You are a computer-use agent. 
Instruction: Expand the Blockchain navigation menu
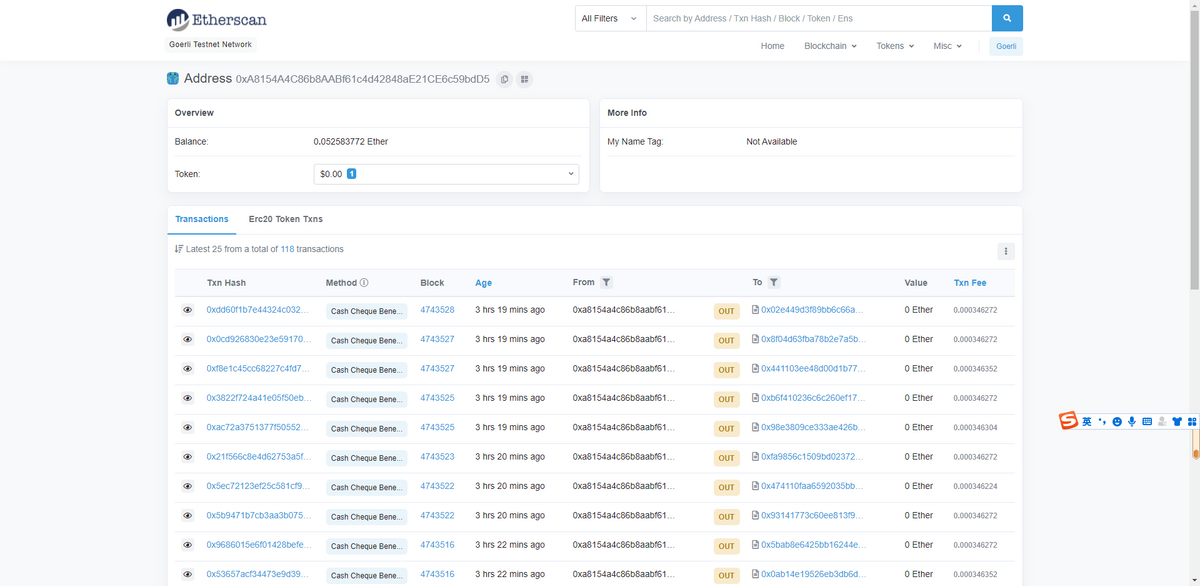click(830, 46)
